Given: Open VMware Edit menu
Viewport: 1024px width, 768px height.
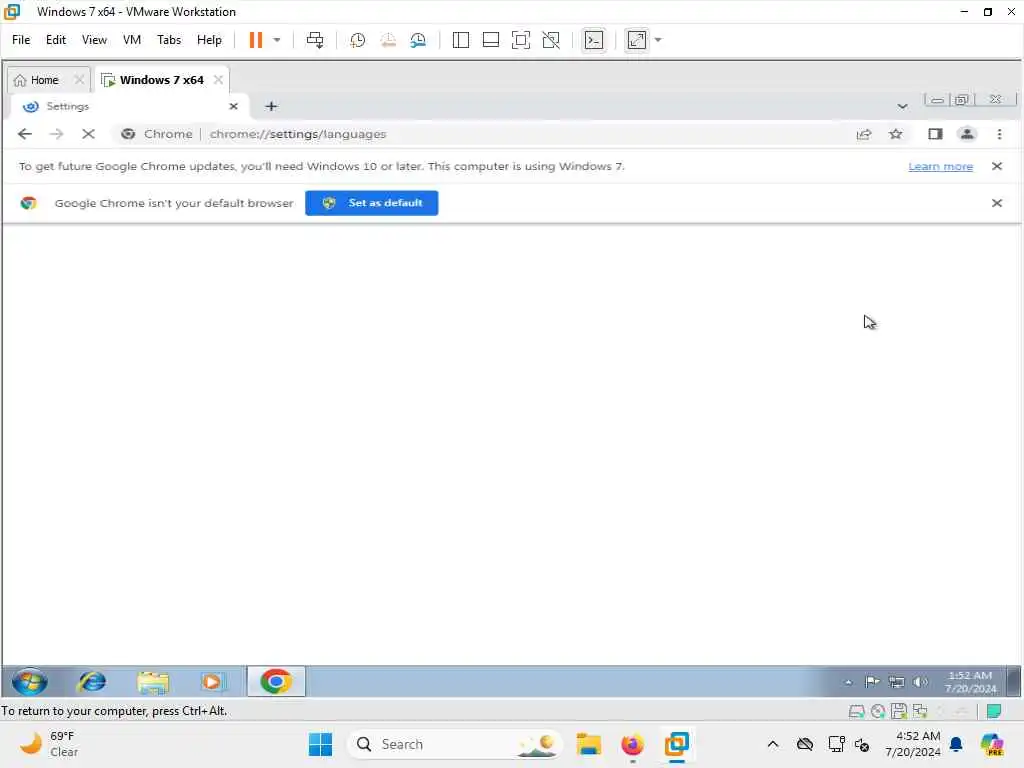Looking at the screenshot, I should tap(56, 40).
